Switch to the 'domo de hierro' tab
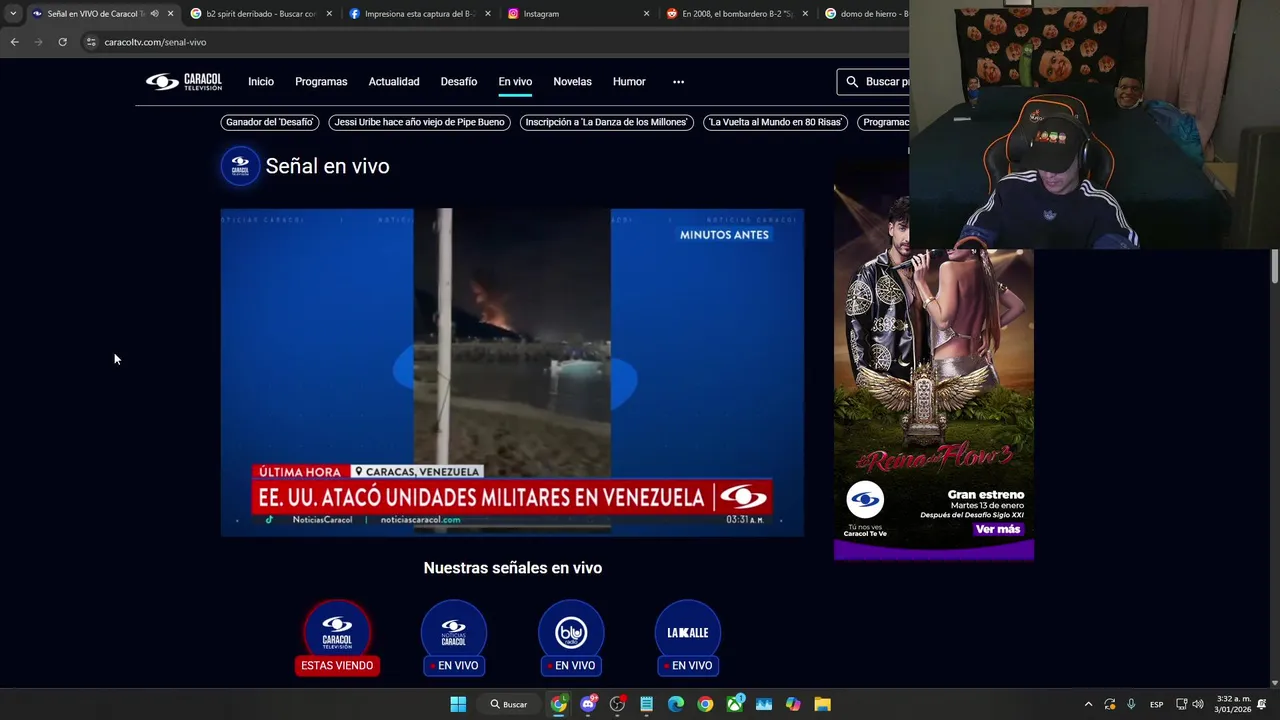Screen dimensions: 1280x720 tap(865, 14)
